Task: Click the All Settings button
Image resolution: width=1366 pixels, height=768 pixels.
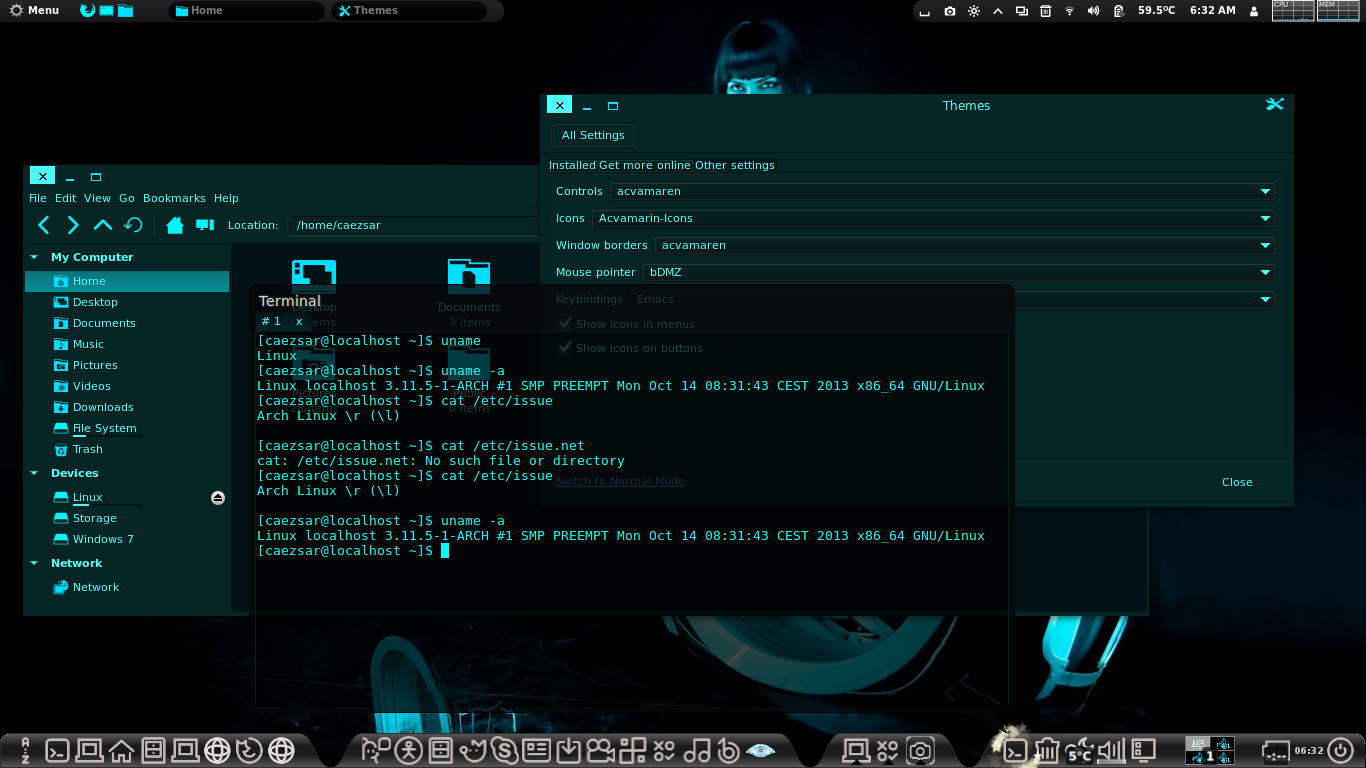Action: (x=593, y=135)
